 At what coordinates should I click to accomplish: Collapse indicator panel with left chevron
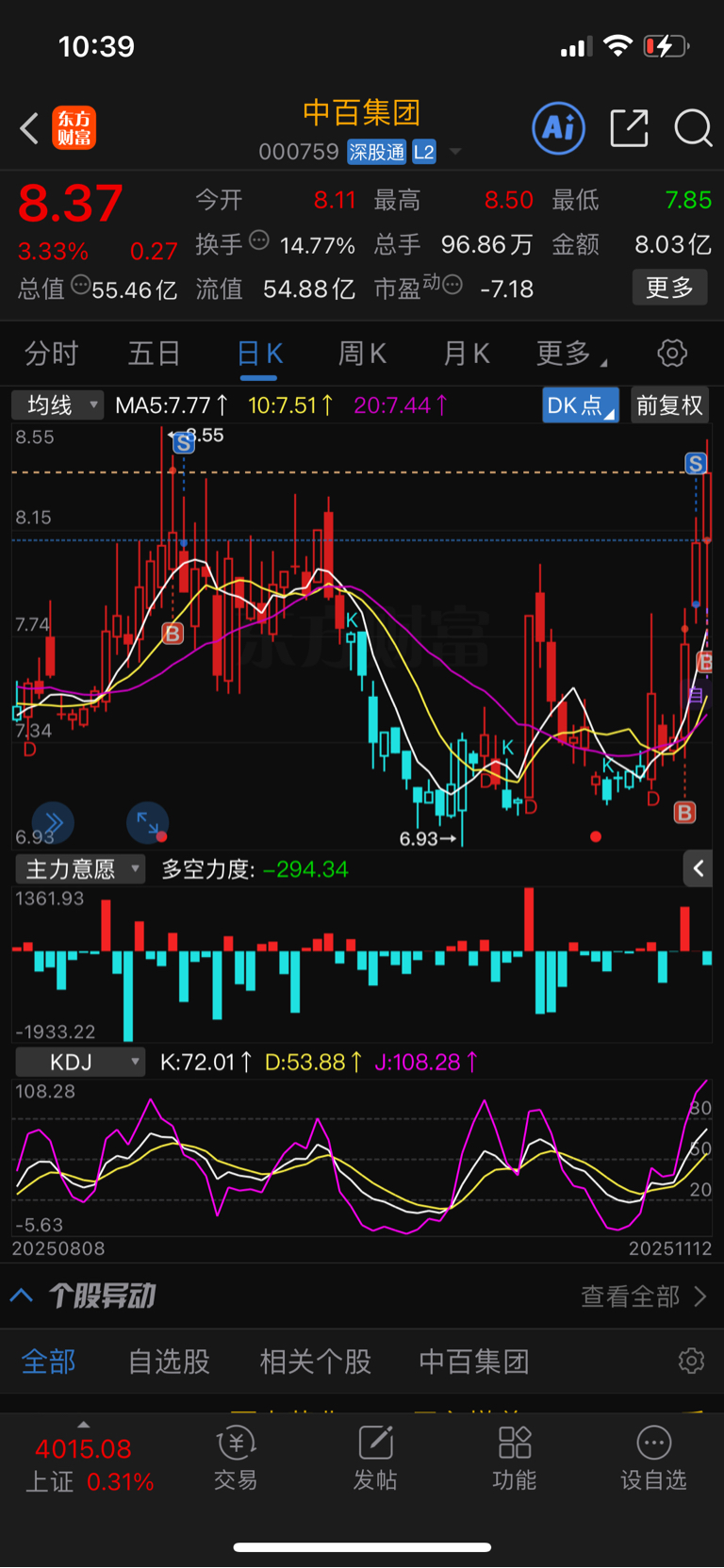coord(698,868)
